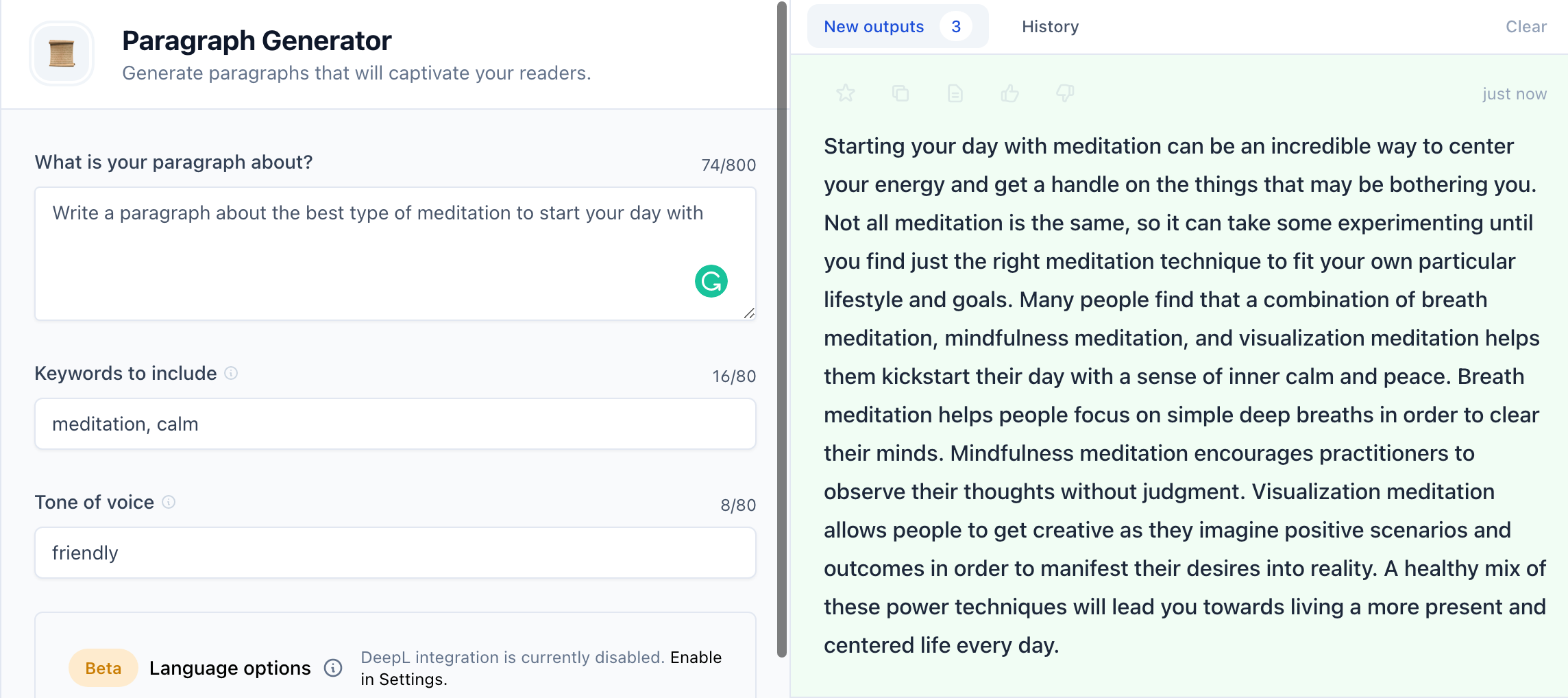Screen dimensions: 1568x698
Task: Click the generated meditation paragraph text
Action: coord(1184,396)
